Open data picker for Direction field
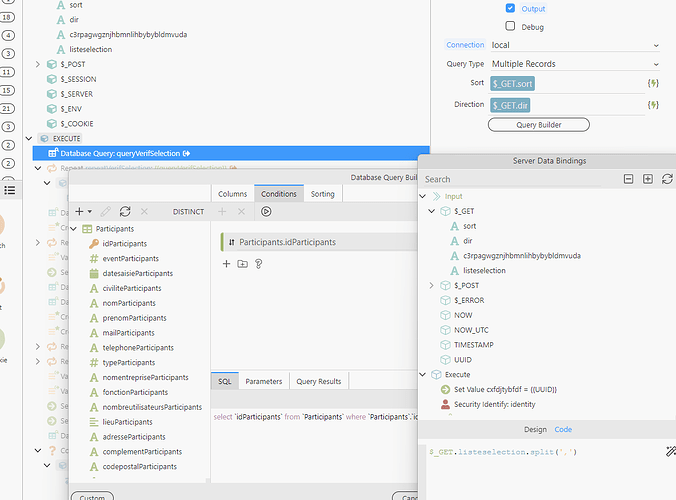 pos(653,104)
